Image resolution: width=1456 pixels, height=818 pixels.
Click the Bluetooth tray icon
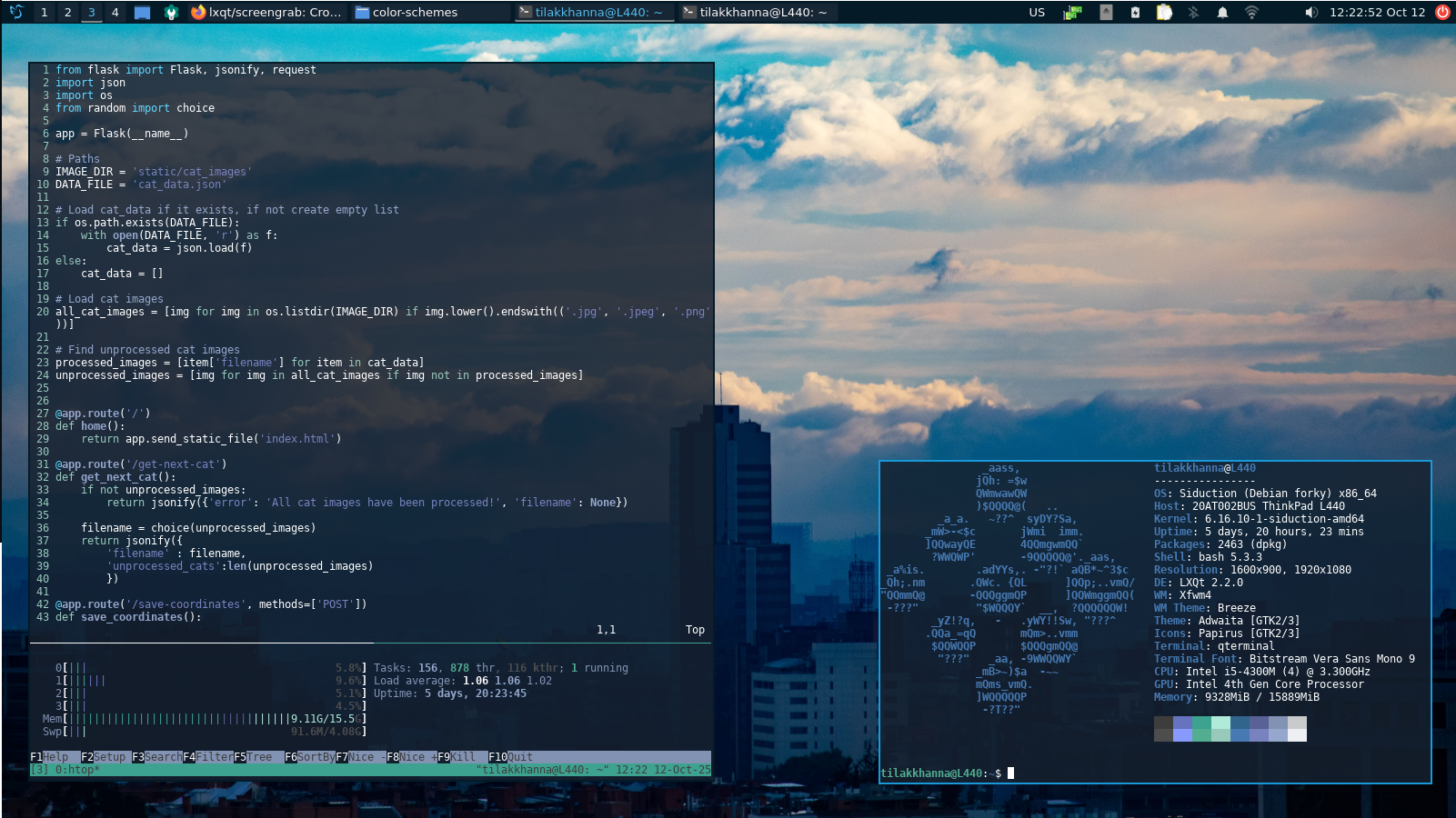point(1193,12)
